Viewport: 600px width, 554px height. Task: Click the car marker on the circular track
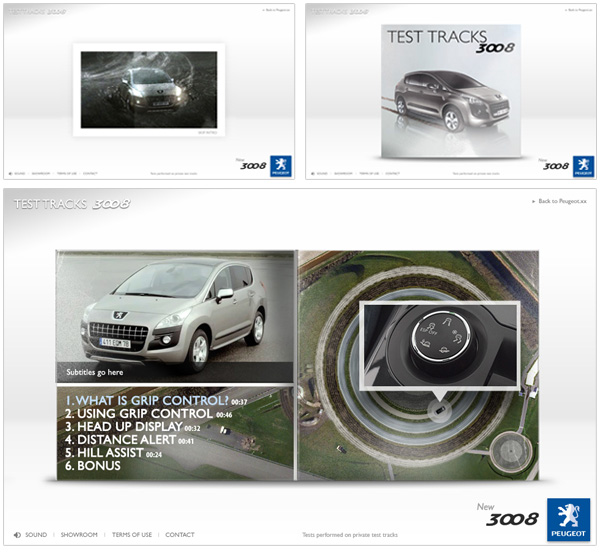pos(439,411)
